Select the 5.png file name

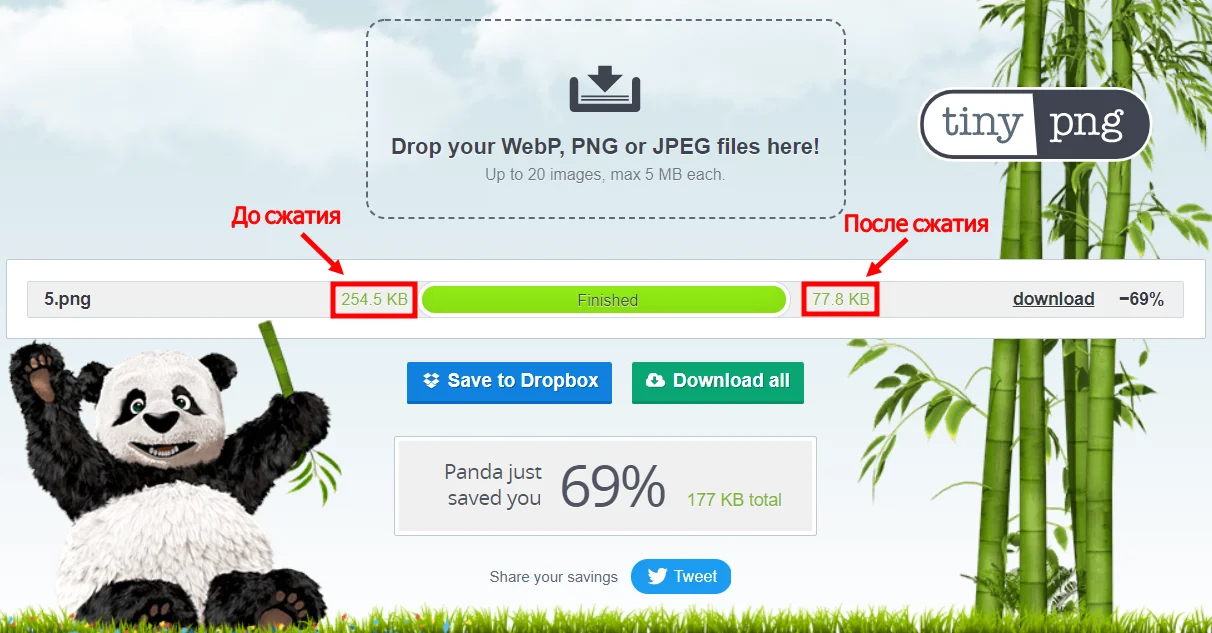(x=67, y=299)
